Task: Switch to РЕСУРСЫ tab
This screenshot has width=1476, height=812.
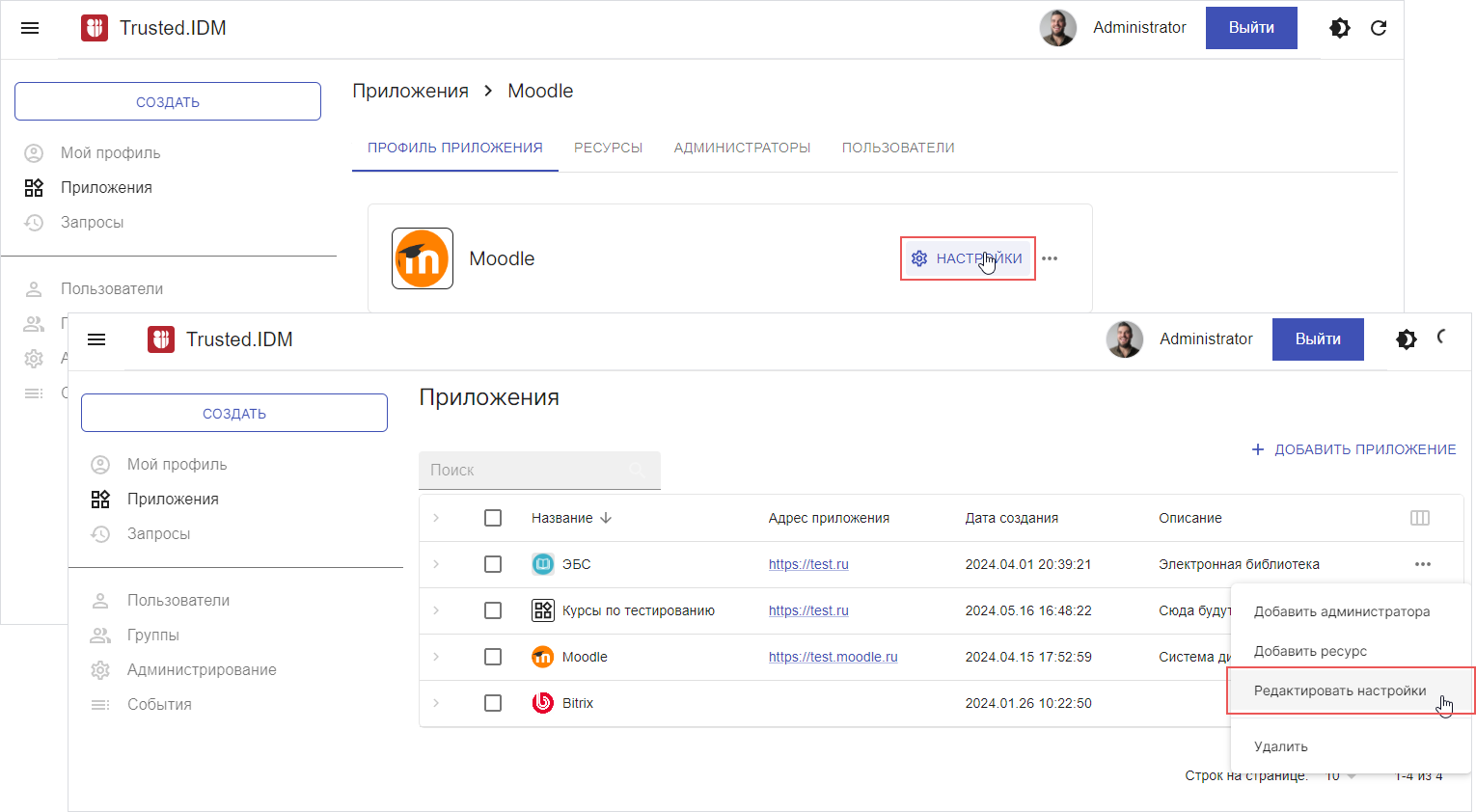Action: (x=608, y=148)
